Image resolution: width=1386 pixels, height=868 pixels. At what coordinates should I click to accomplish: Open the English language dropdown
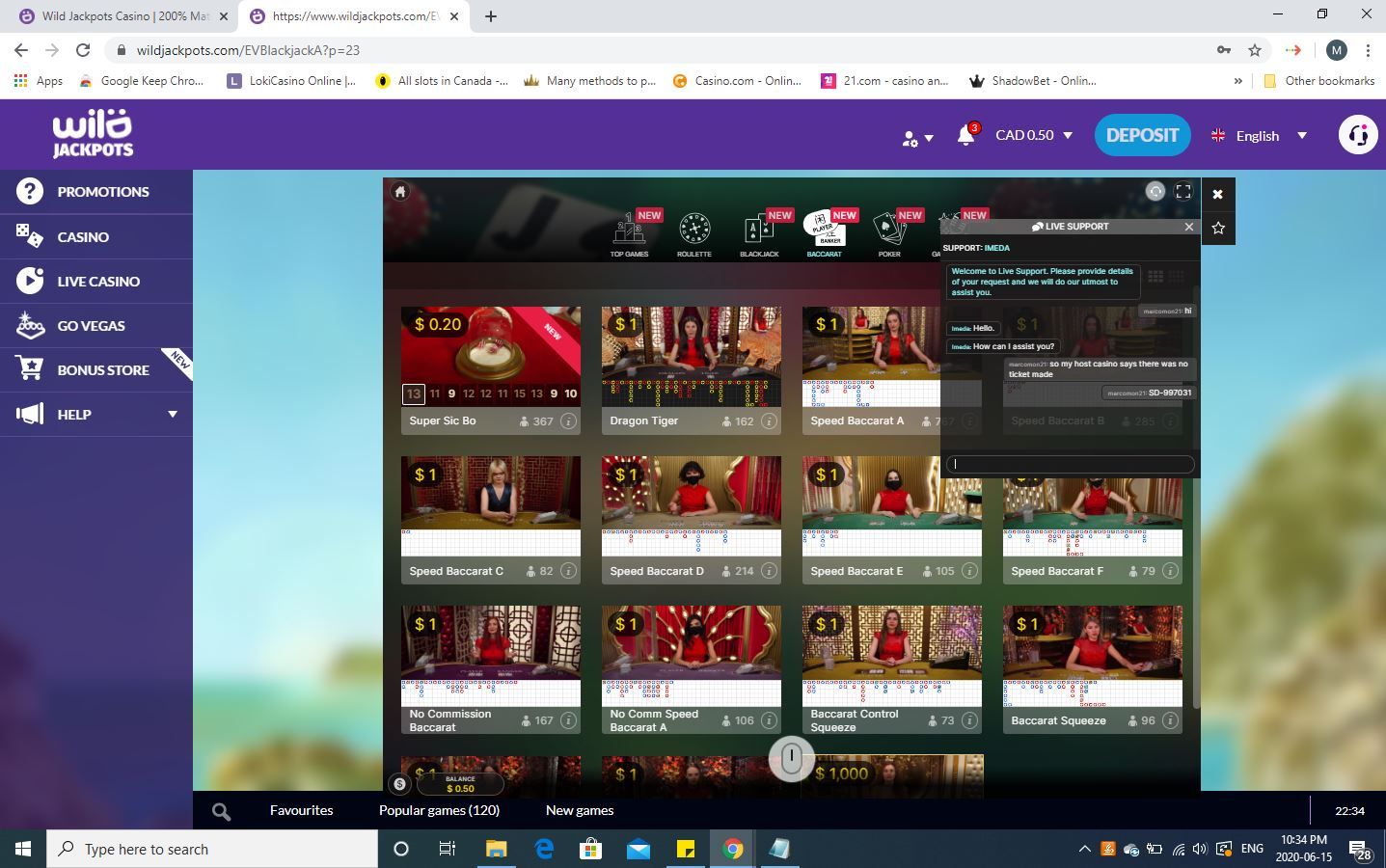[1259, 135]
